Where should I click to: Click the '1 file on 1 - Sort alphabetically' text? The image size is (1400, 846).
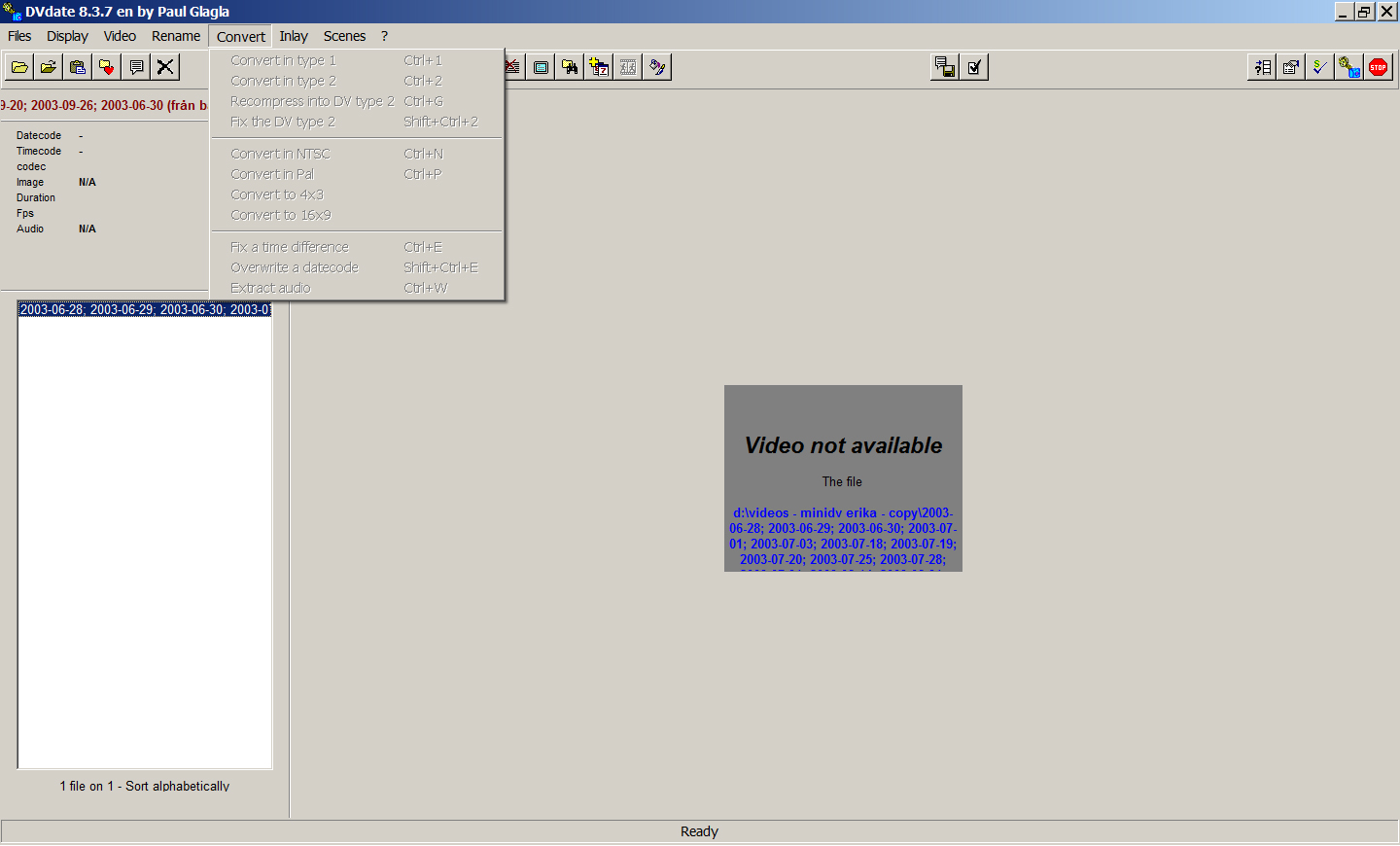click(145, 786)
